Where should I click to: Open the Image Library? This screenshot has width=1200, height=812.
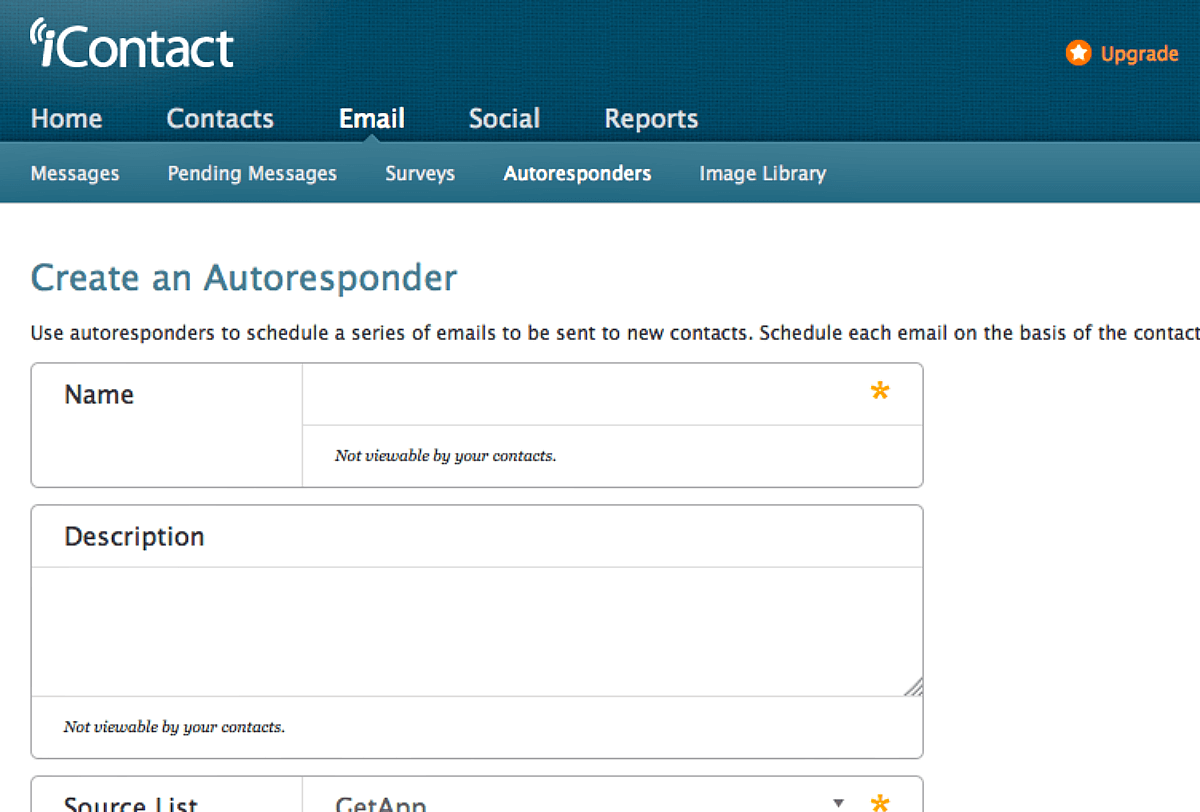tap(762, 172)
